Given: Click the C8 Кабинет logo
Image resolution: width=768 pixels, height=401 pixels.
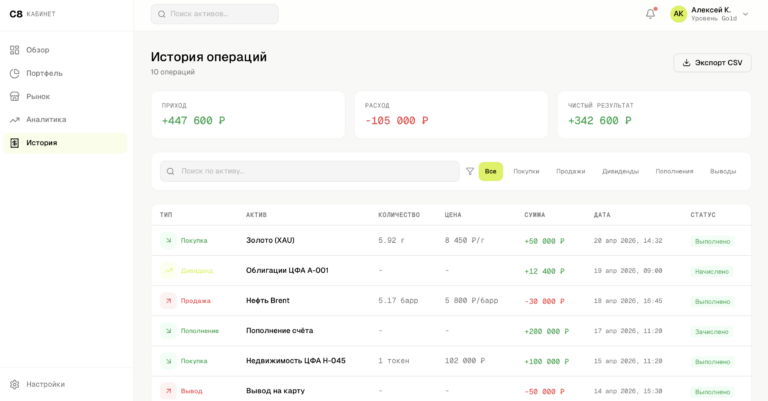Looking at the screenshot, I should (x=32, y=14).
